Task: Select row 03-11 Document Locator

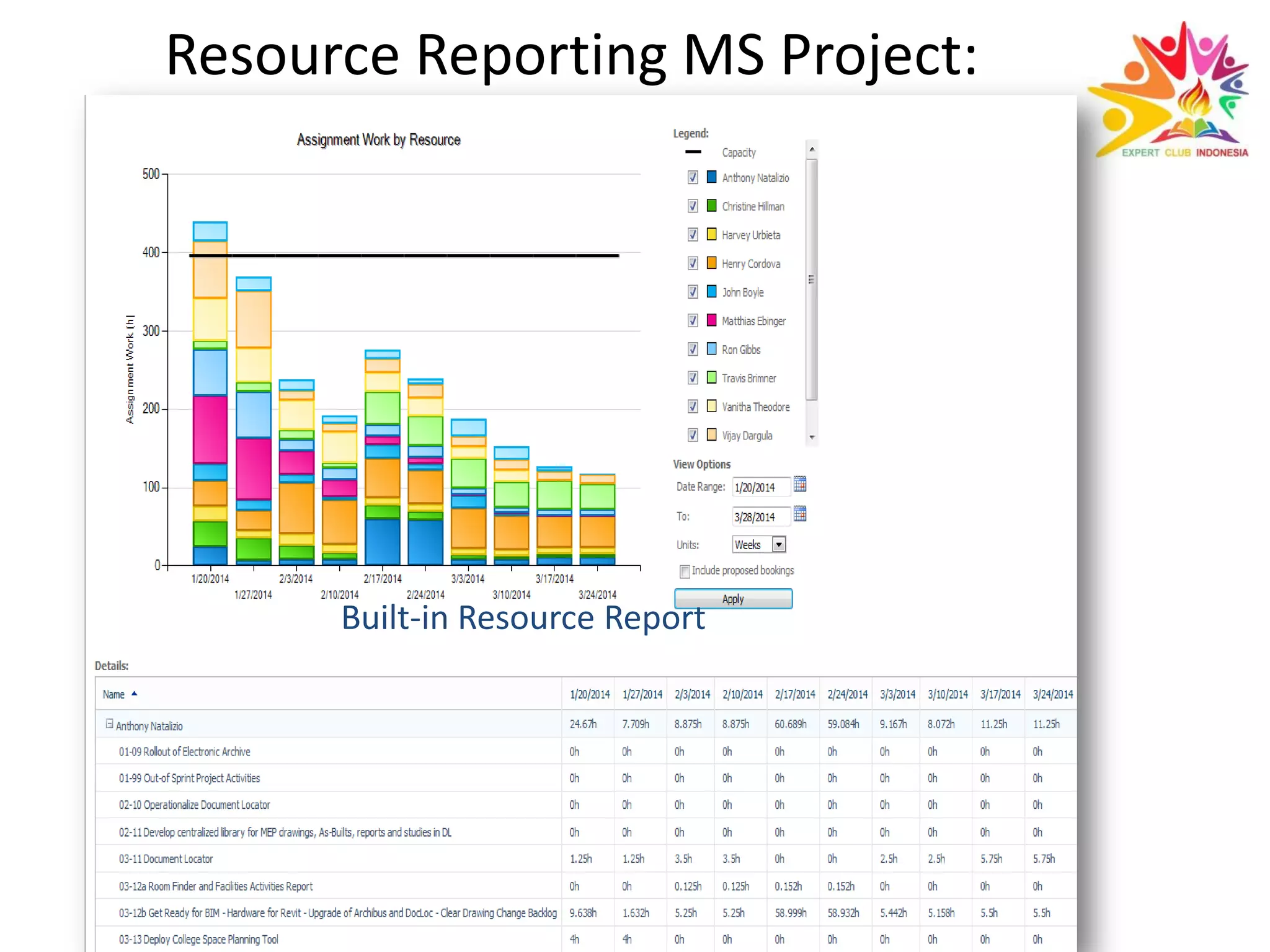Action: pyautogui.click(x=586, y=858)
